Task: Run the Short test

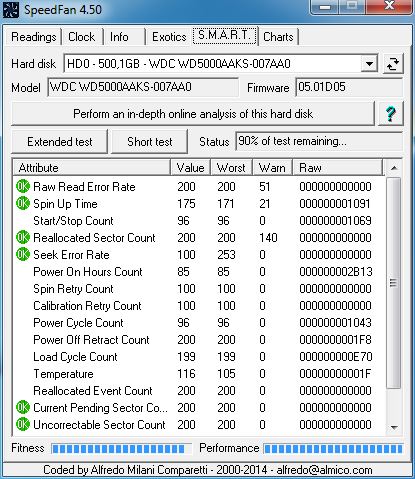Action: 150,142
